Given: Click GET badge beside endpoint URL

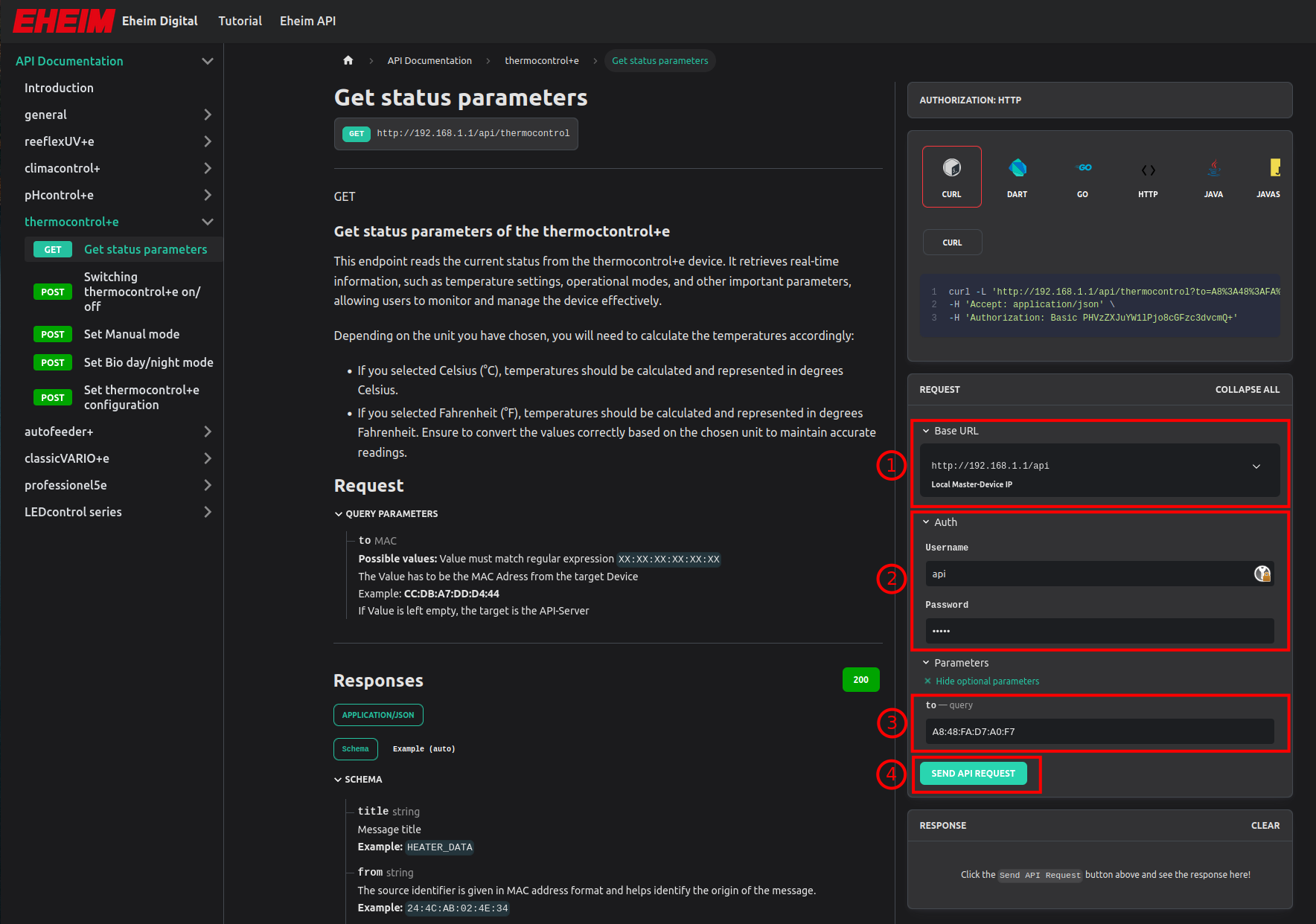Looking at the screenshot, I should [357, 134].
